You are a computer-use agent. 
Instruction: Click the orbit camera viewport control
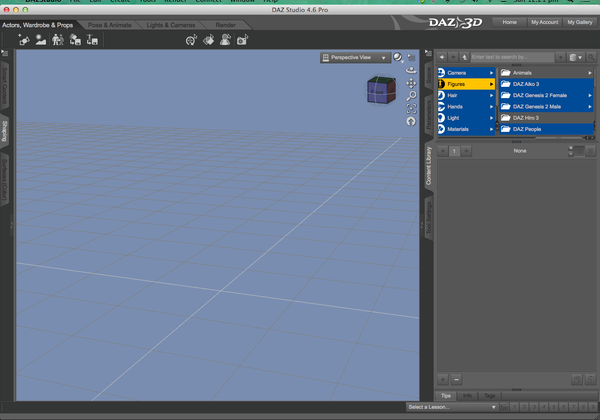click(x=411, y=70)
